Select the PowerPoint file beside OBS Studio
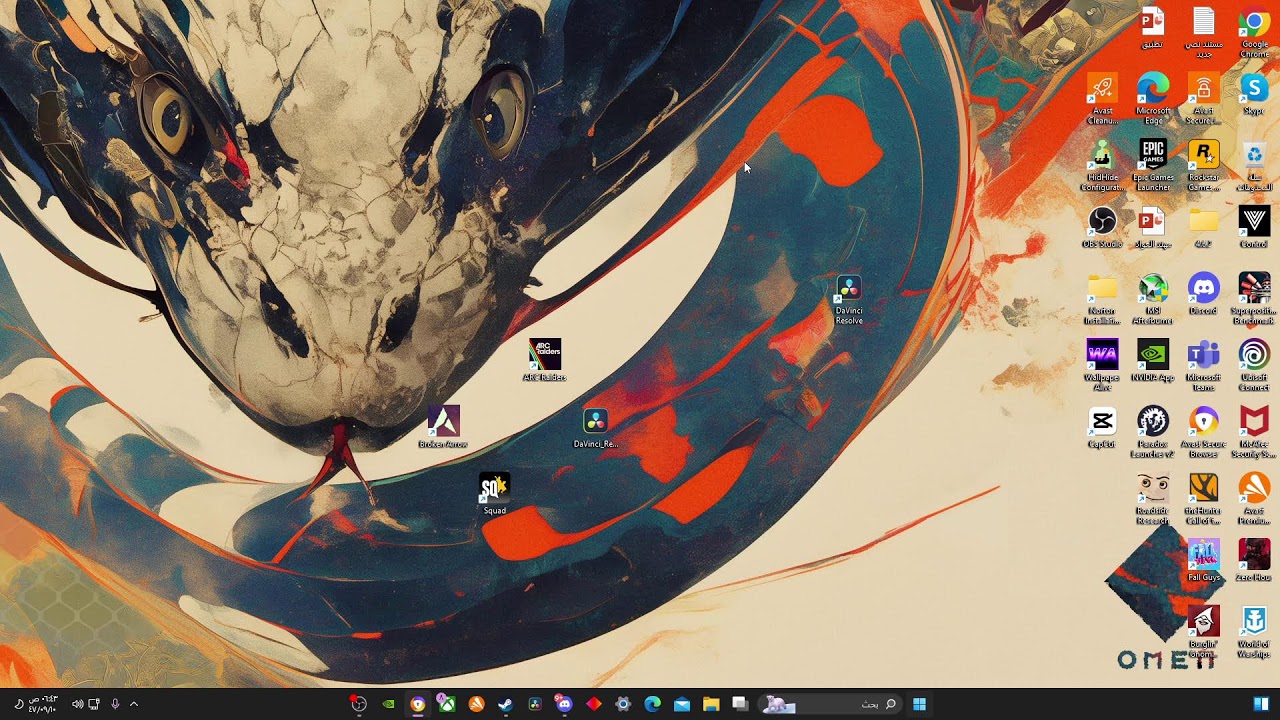This screenshot has height=720, width=1280. [x=1153, y=228]
